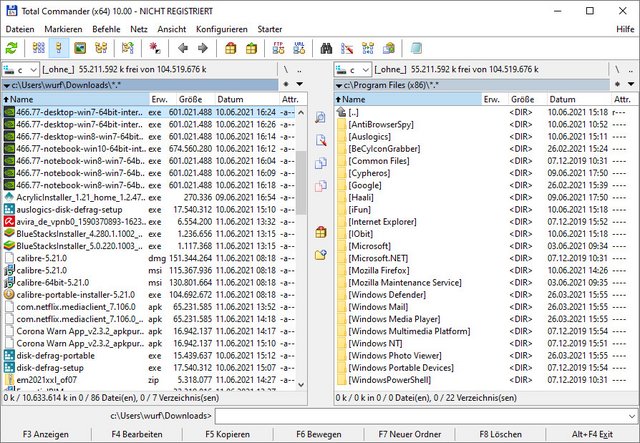
Task: Select the [Mozilla Firefox] folder
Action: [x=486, y=270]
